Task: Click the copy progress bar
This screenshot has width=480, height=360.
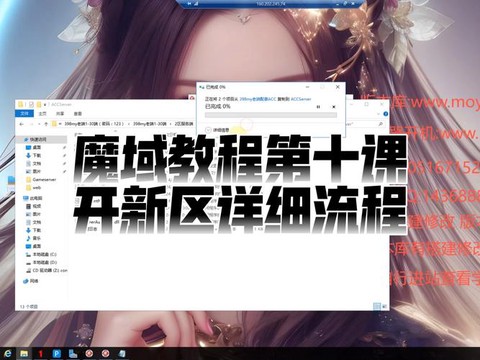Action: (271, 115)
